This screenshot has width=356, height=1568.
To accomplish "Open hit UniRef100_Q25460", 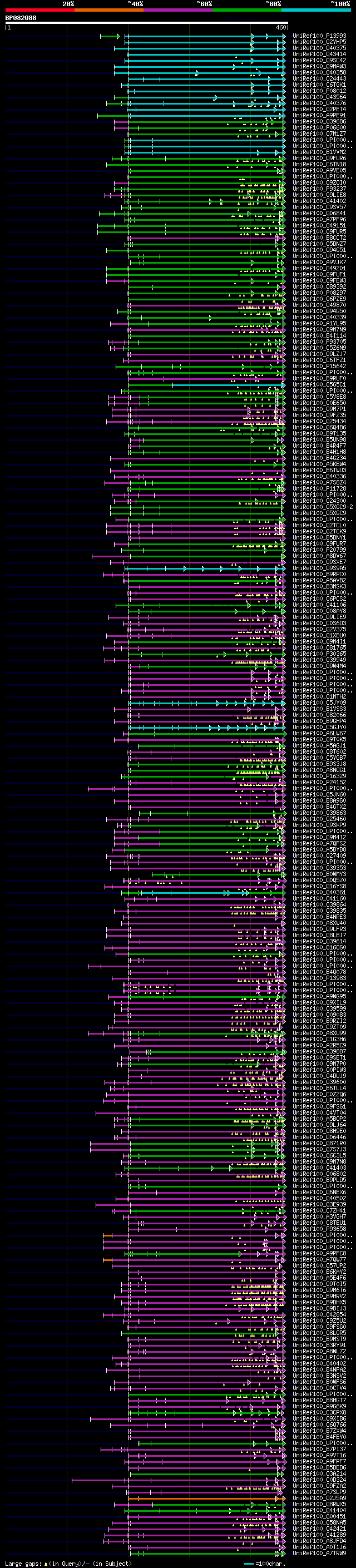I will coord(319,819).
